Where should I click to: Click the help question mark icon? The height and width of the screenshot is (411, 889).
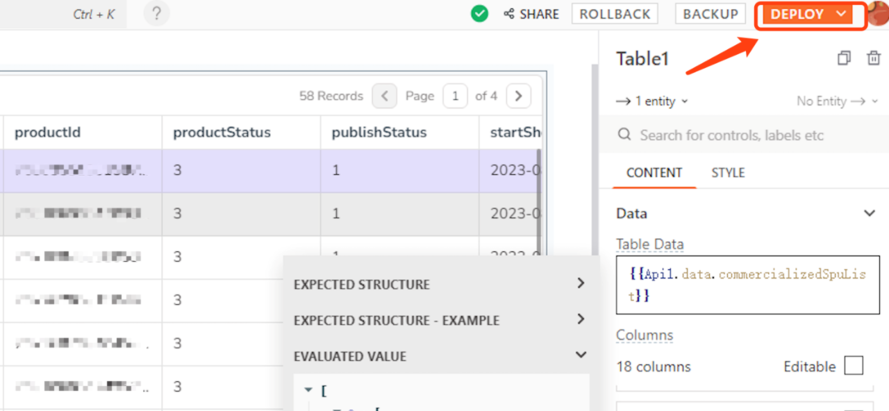click(156, 14)
